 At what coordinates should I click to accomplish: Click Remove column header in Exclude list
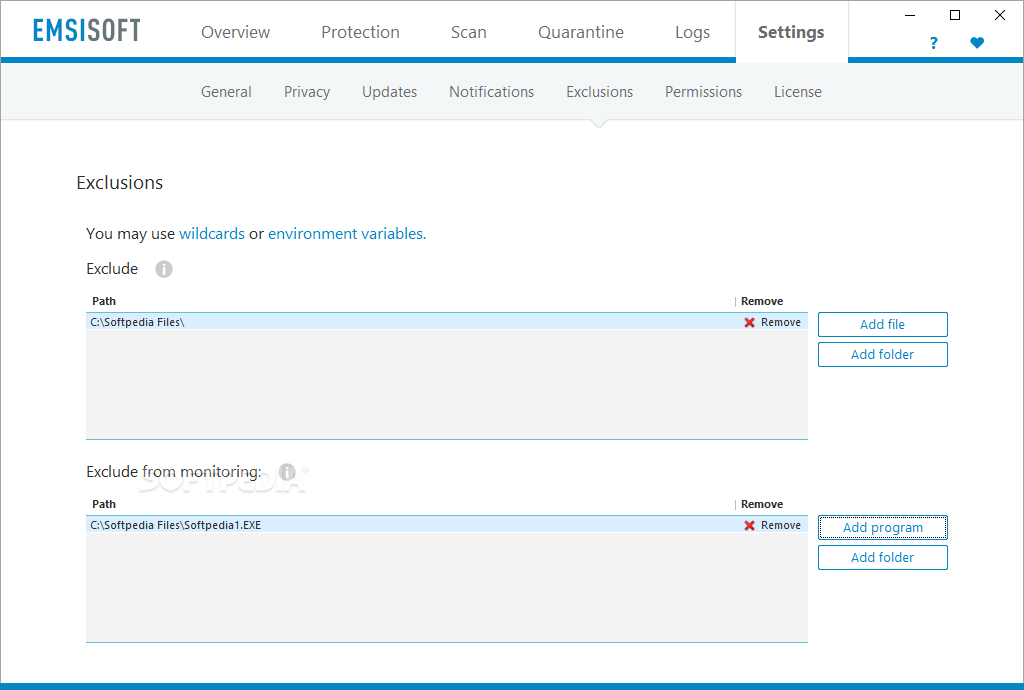761,301
